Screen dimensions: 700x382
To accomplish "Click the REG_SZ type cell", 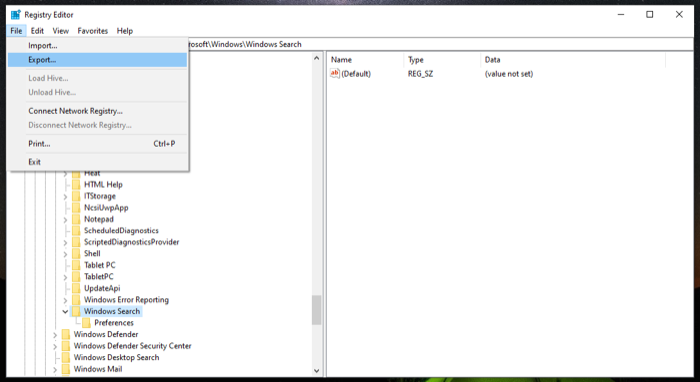I will (x=420, y=74).
